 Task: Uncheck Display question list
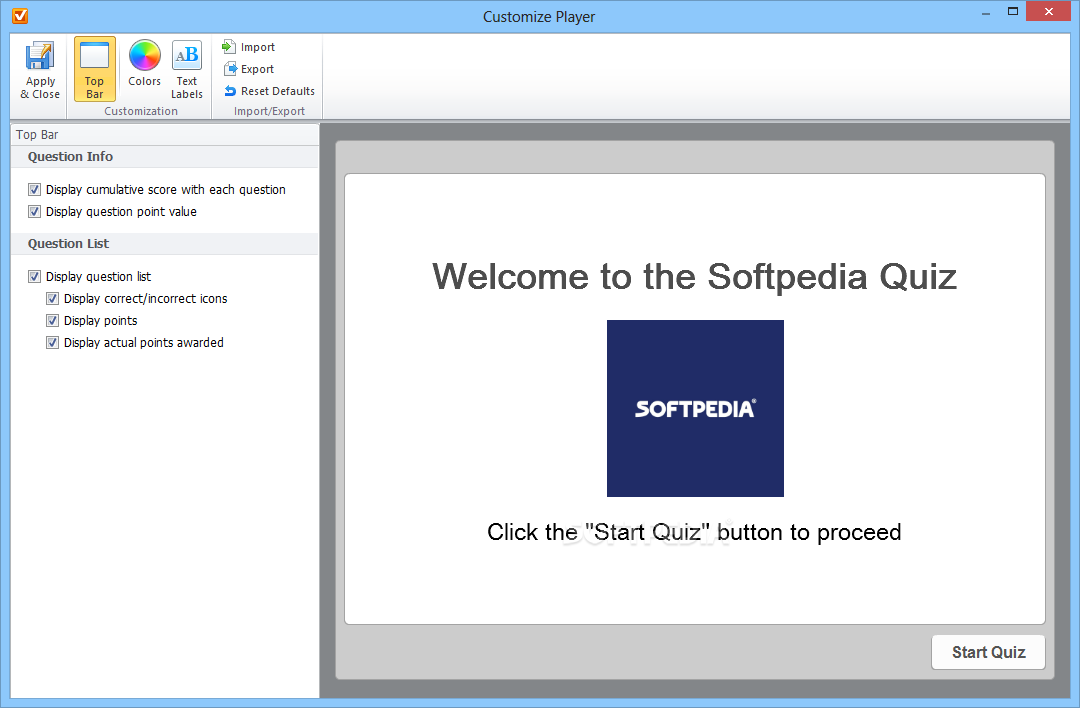click(x=34, y=276)
